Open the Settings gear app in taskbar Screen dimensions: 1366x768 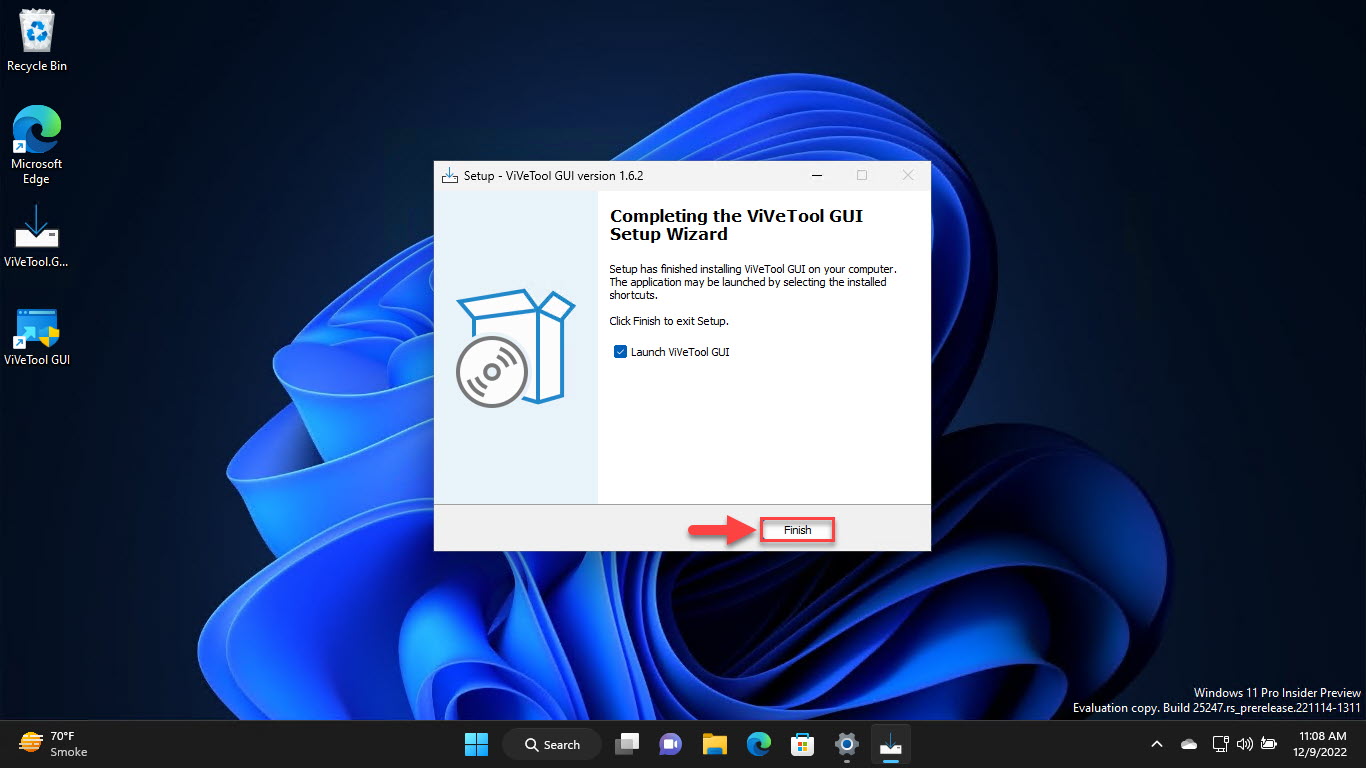846,744
